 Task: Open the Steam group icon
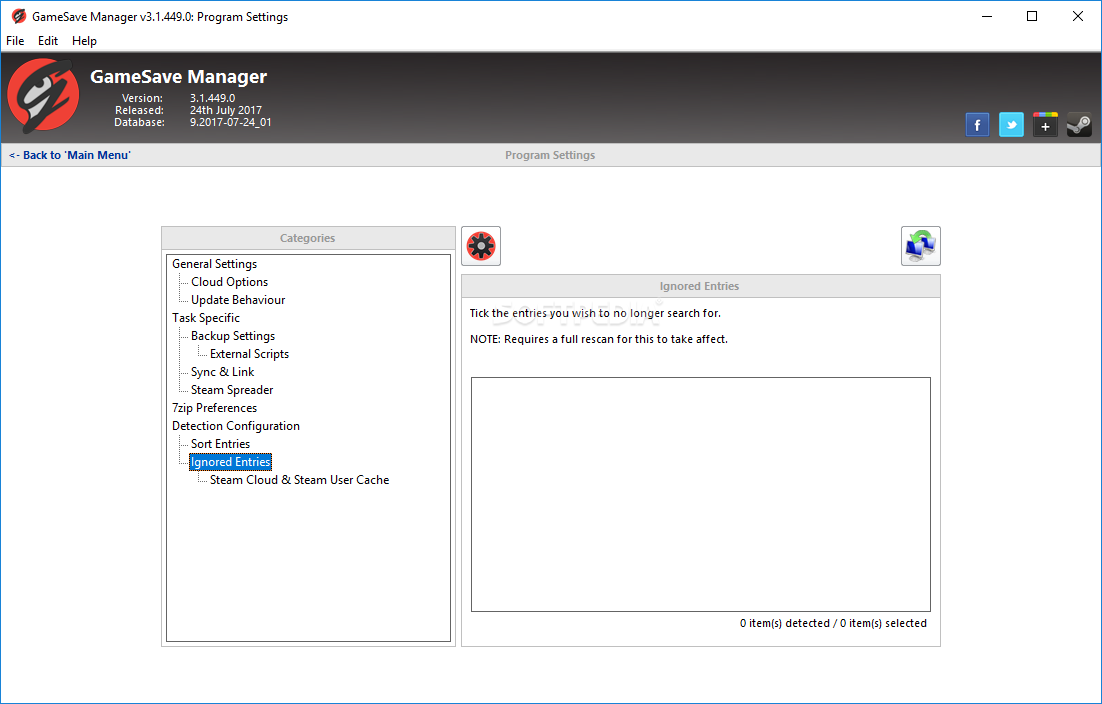click(1079, 125)
